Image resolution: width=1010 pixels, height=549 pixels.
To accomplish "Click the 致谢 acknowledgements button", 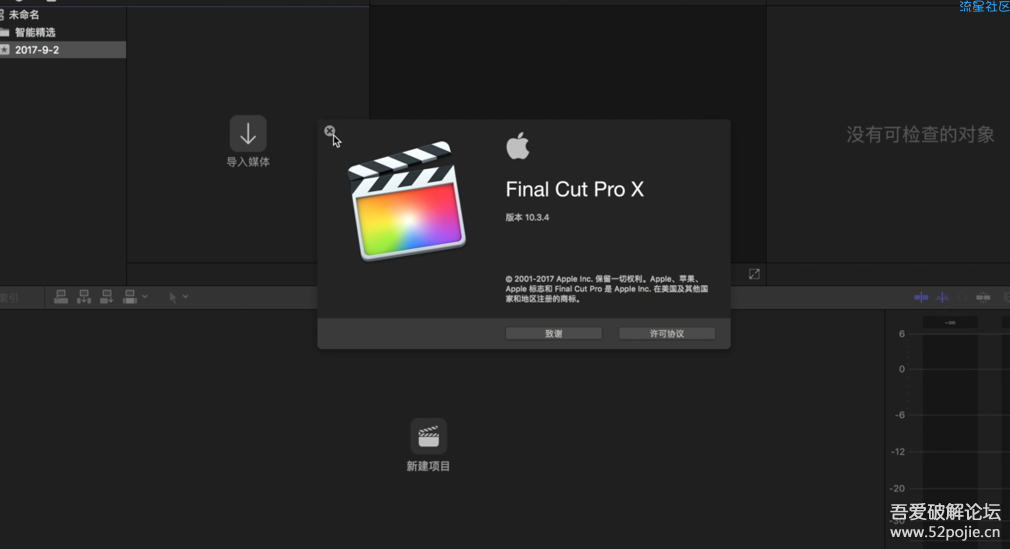I will click(553, 333).
